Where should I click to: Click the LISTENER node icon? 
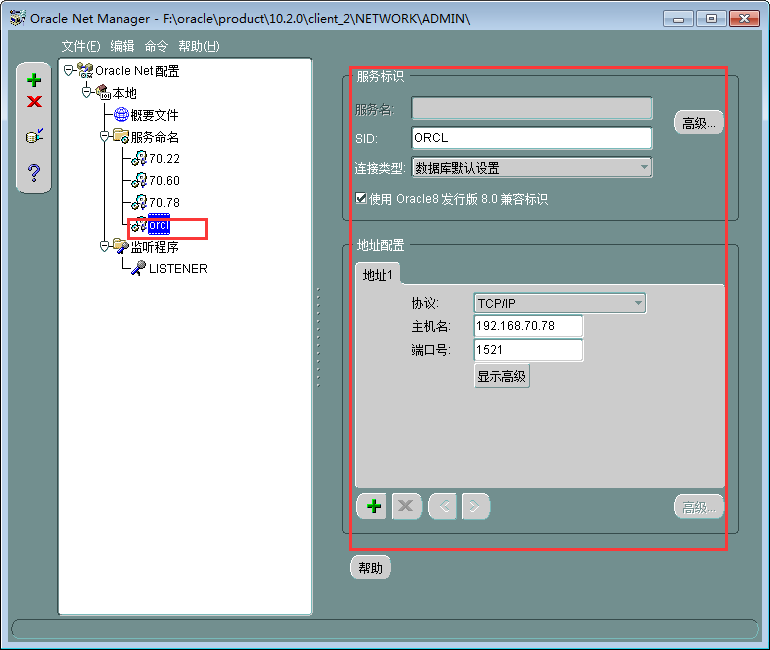[138, 268]
